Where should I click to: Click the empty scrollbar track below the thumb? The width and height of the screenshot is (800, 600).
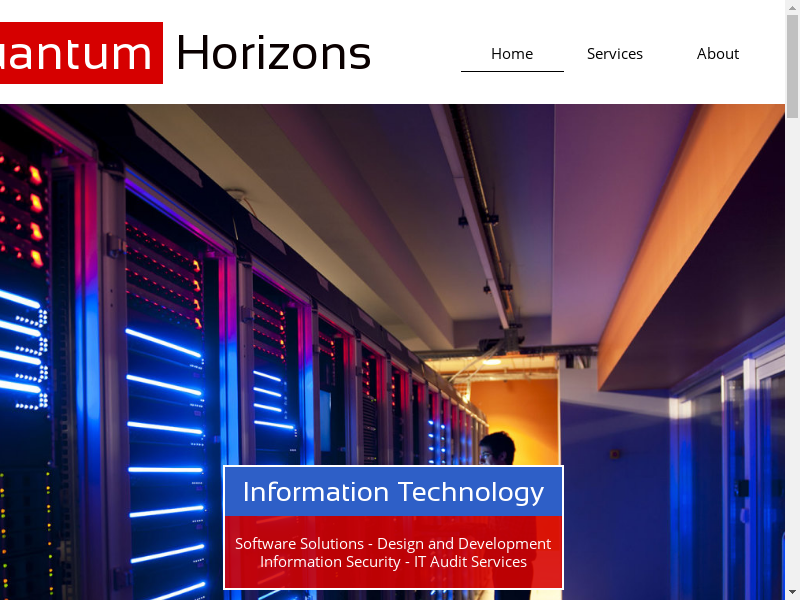(792, 350)
